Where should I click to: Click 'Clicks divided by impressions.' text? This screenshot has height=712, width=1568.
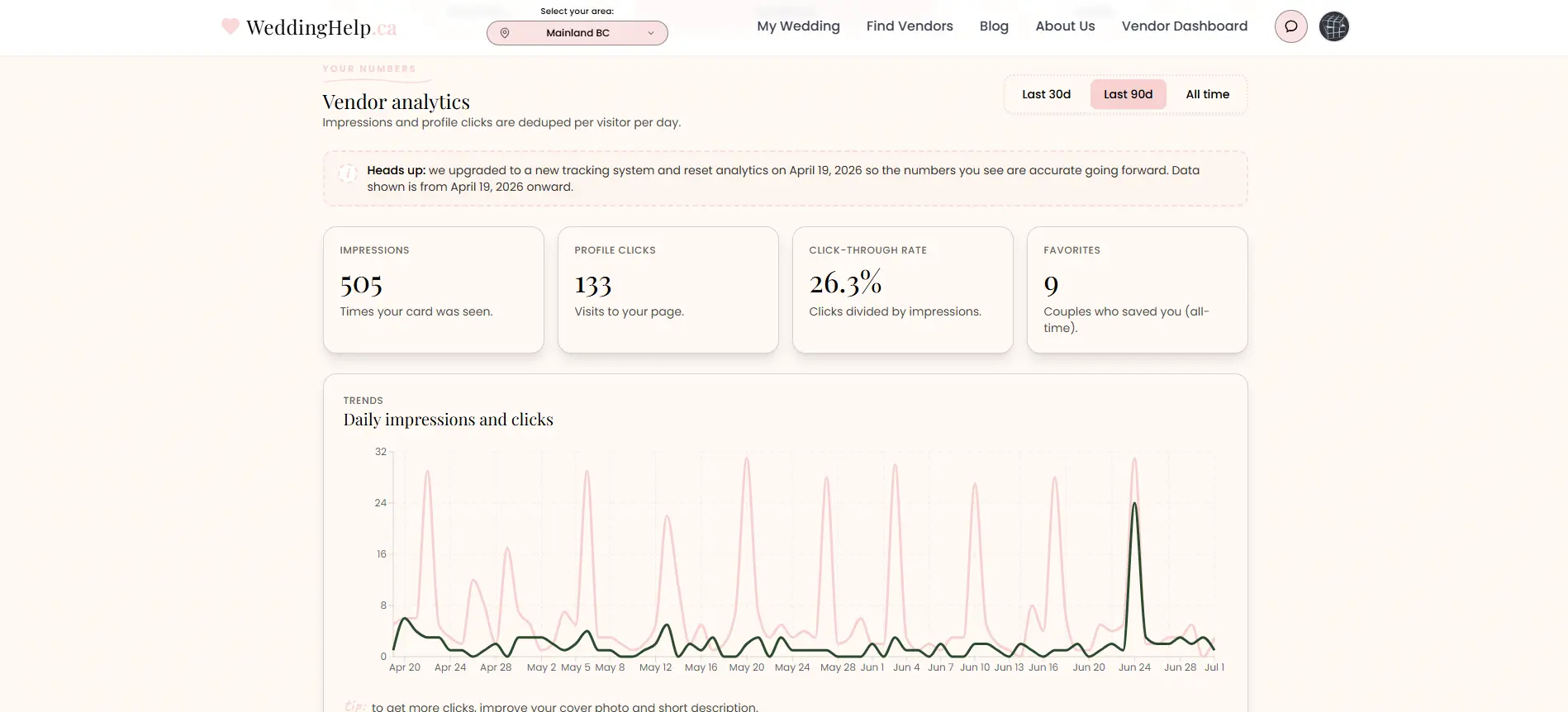[896, 311]
